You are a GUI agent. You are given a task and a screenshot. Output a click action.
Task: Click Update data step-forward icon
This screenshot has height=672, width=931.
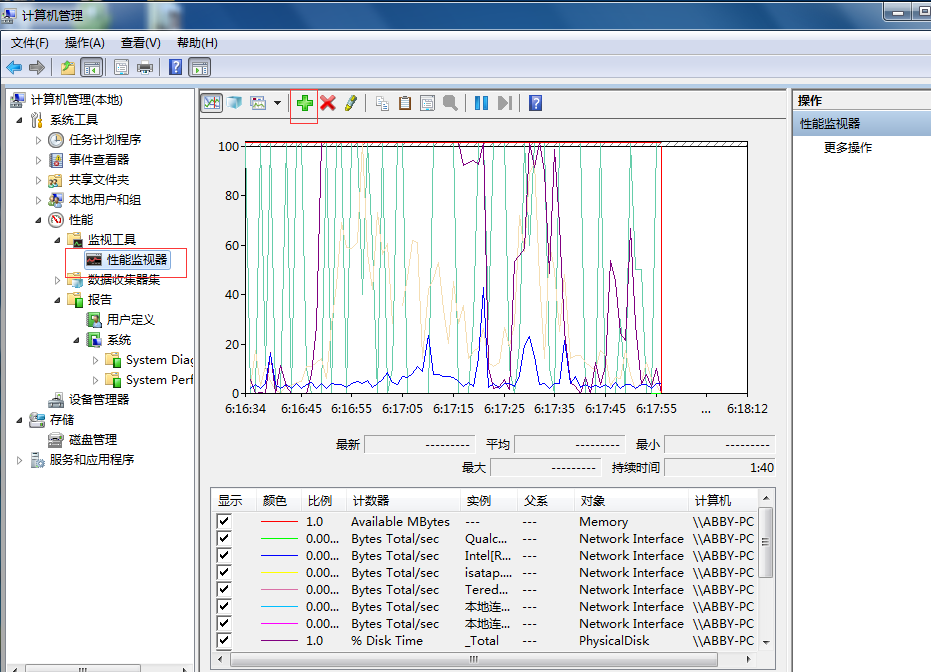[505, 103]
